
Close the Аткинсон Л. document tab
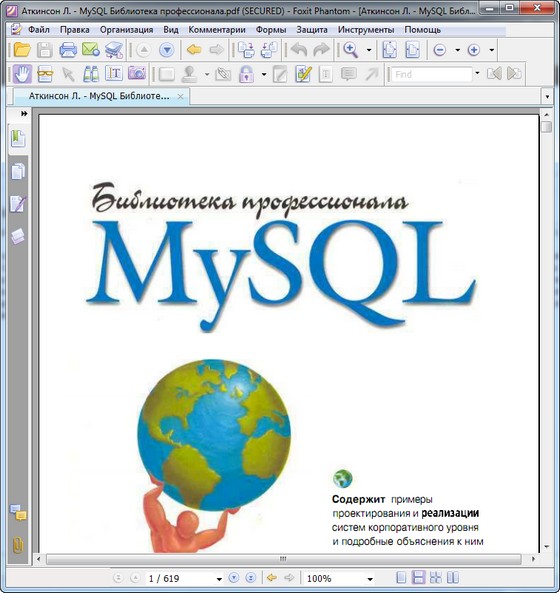[x=181, y=96]
